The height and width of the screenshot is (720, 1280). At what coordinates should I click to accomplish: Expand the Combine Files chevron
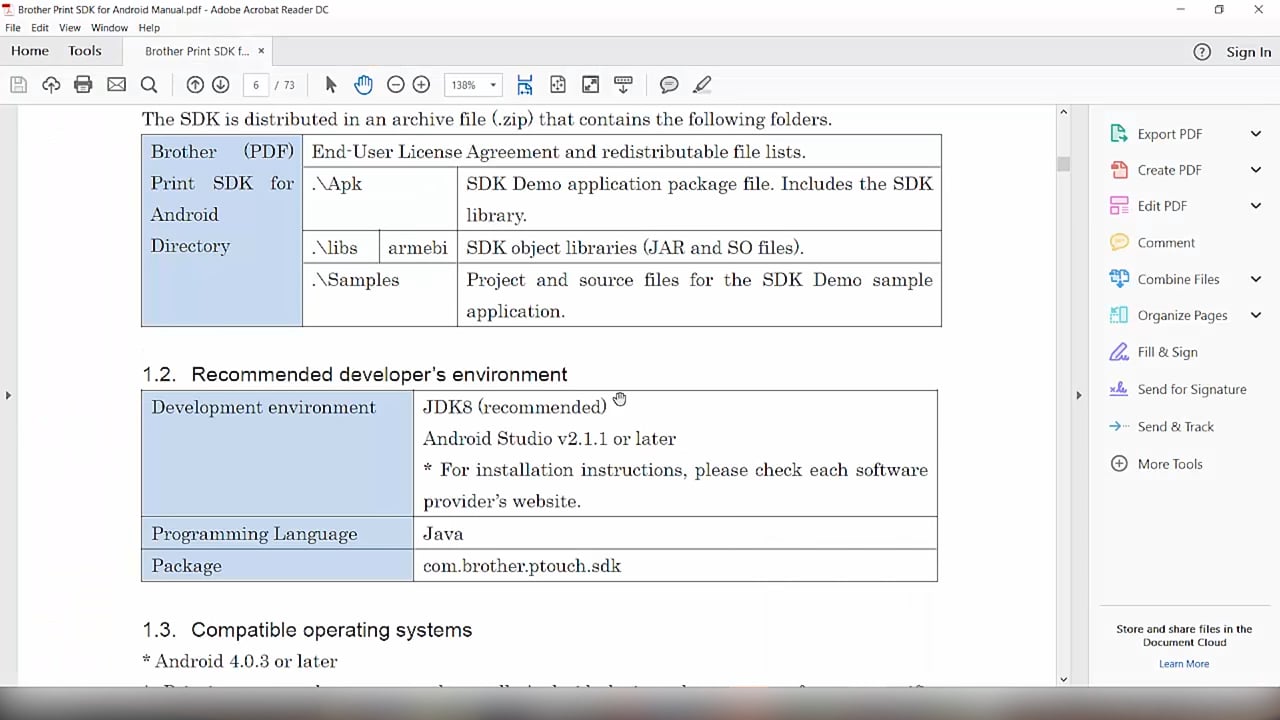pos(1256,279)
